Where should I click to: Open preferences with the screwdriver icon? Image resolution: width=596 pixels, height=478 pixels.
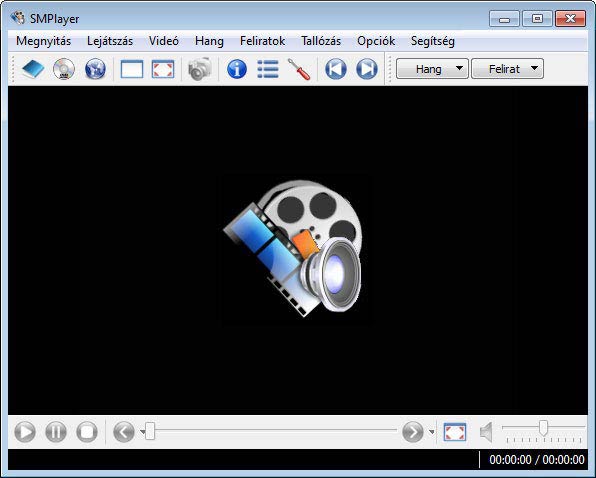[x=299, y=69]
